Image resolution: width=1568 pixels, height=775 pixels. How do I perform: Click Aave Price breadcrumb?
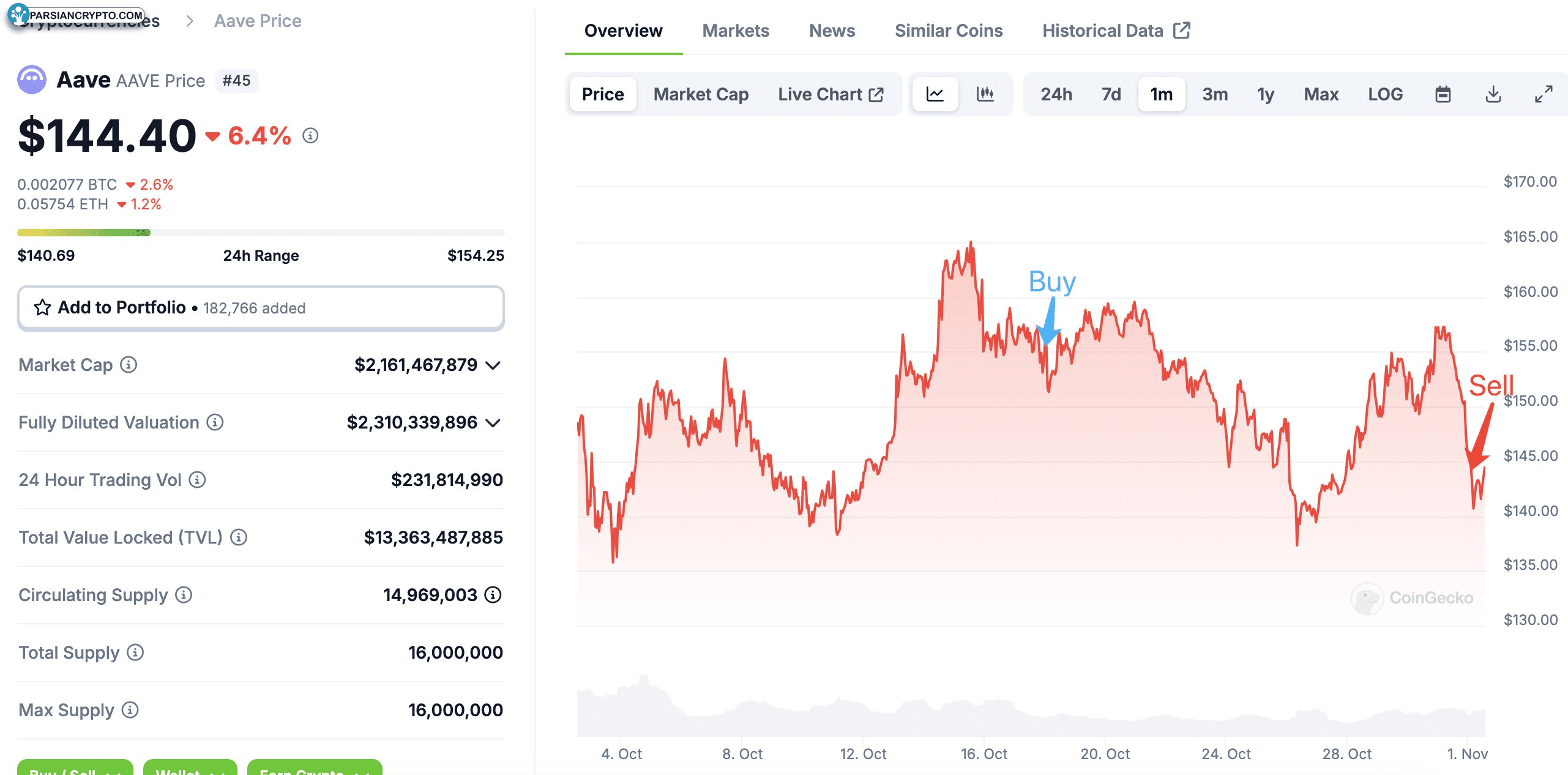coord(258,21)
